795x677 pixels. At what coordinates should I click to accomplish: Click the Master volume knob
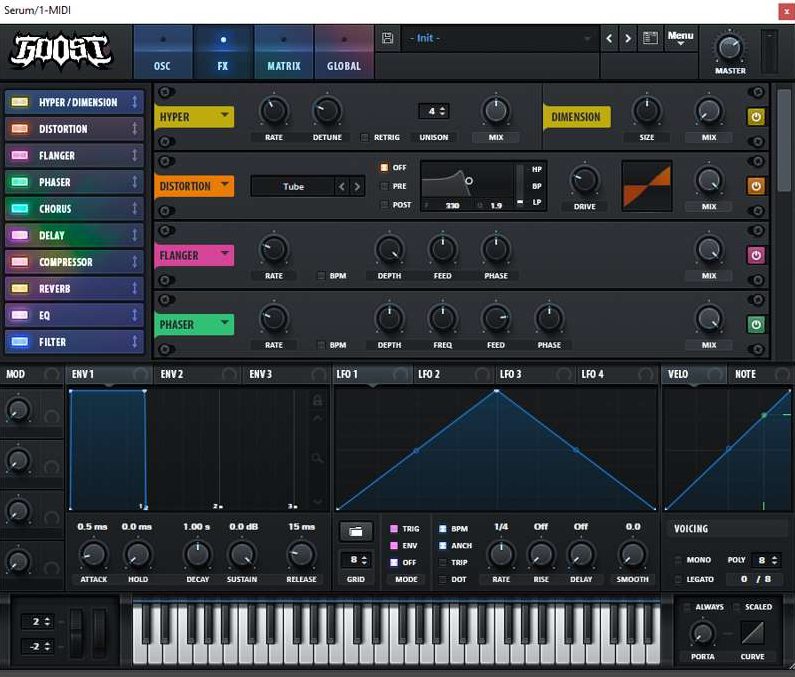click(x=729, y=46)
